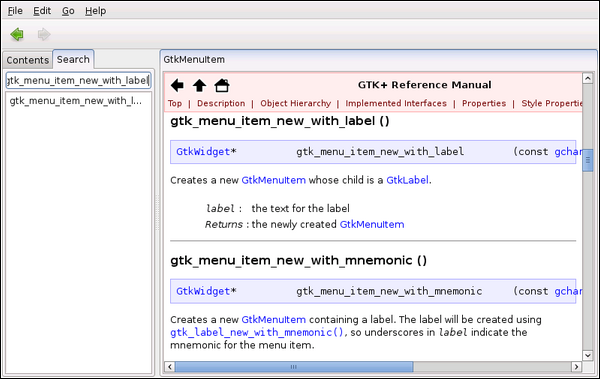Click the gtk_label_new_with_mnemonic() link
The height and width of the screenshot is (379, 600).
coord(257,332)
